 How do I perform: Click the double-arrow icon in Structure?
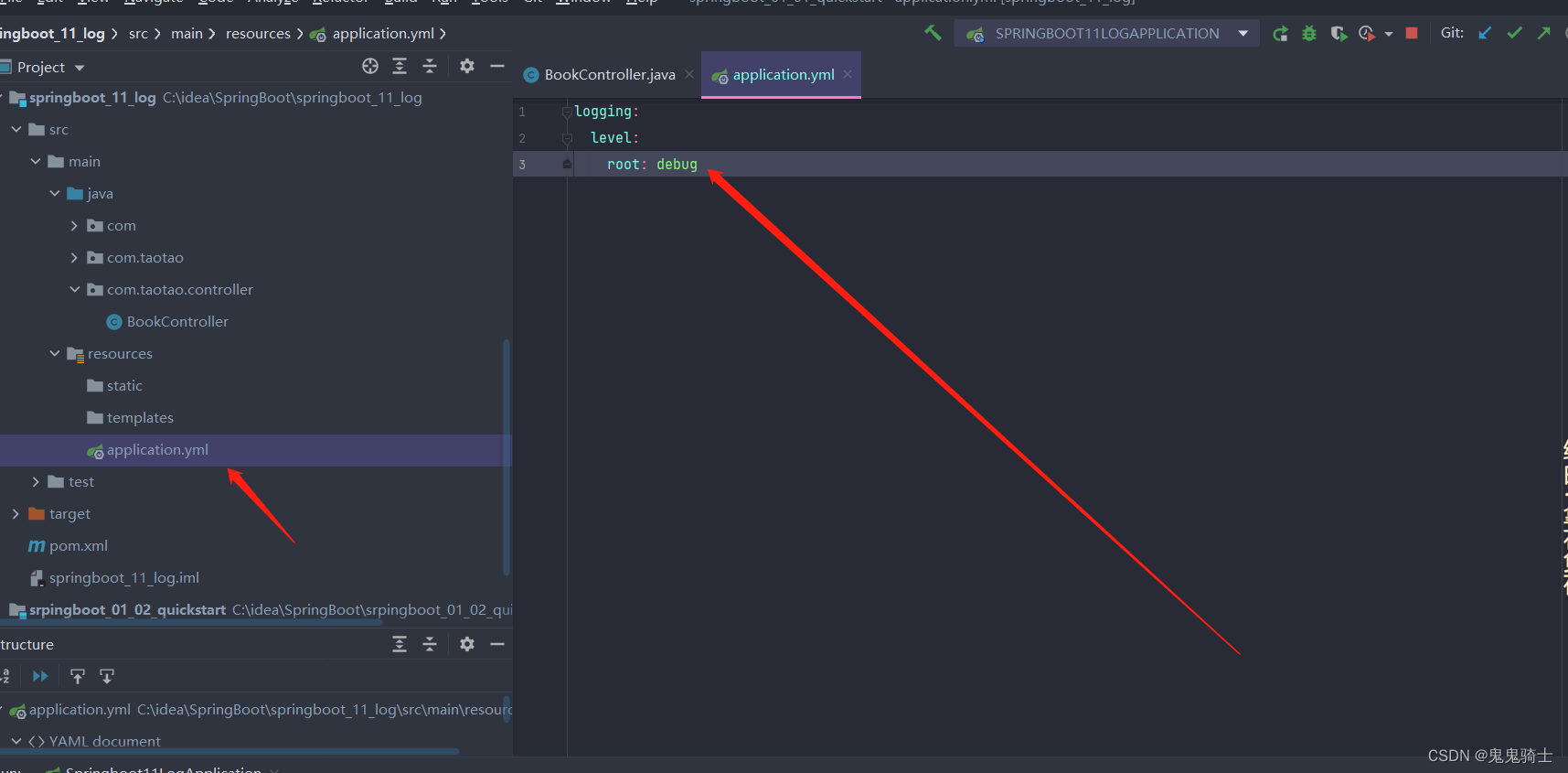[40, 676]
